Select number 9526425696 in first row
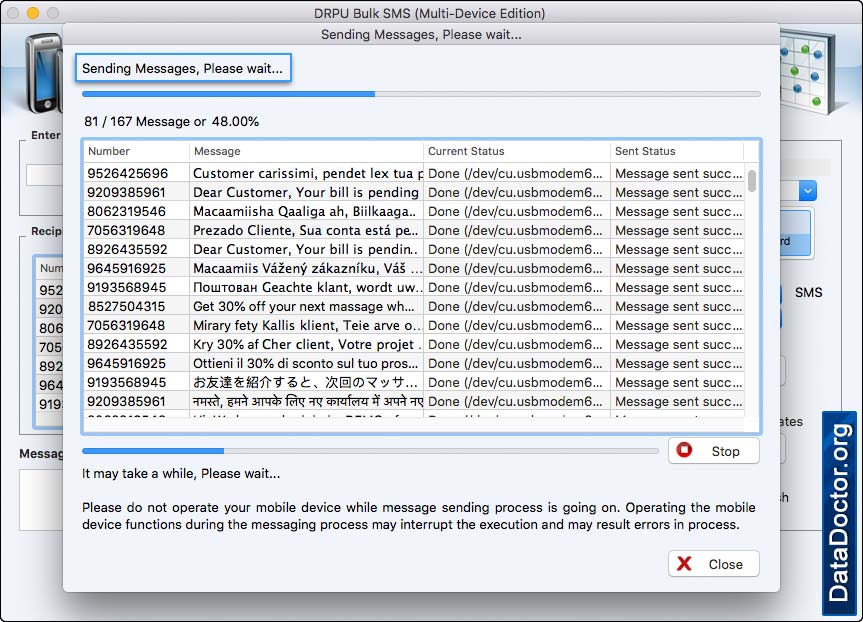Screen dimensions: 863x622 coord(127,173)
